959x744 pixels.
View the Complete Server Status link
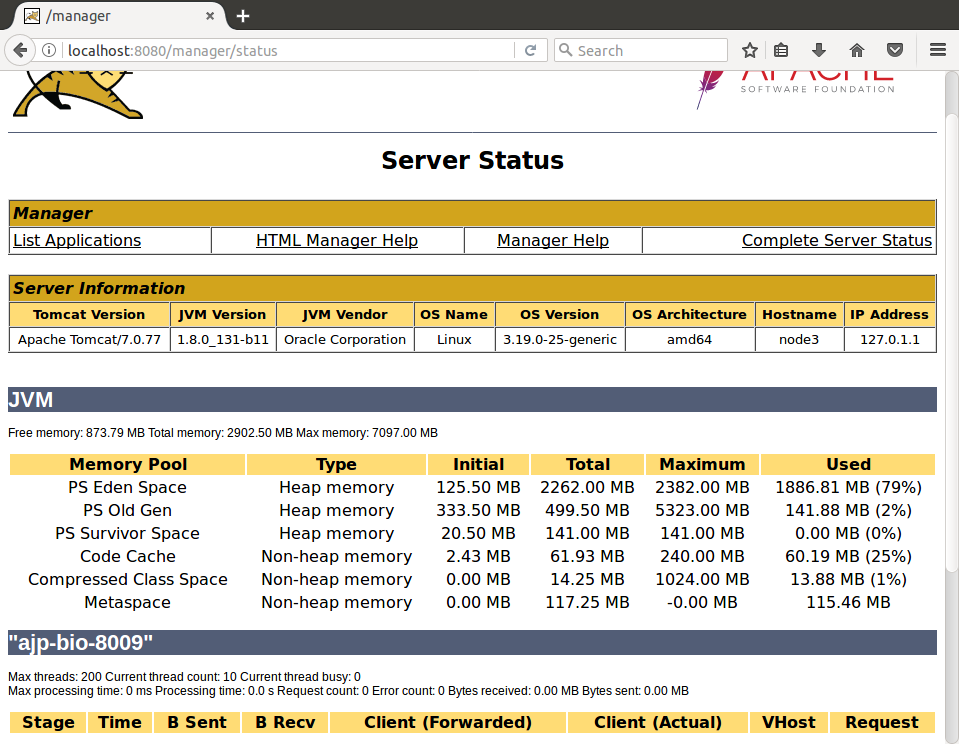(837, 240)
